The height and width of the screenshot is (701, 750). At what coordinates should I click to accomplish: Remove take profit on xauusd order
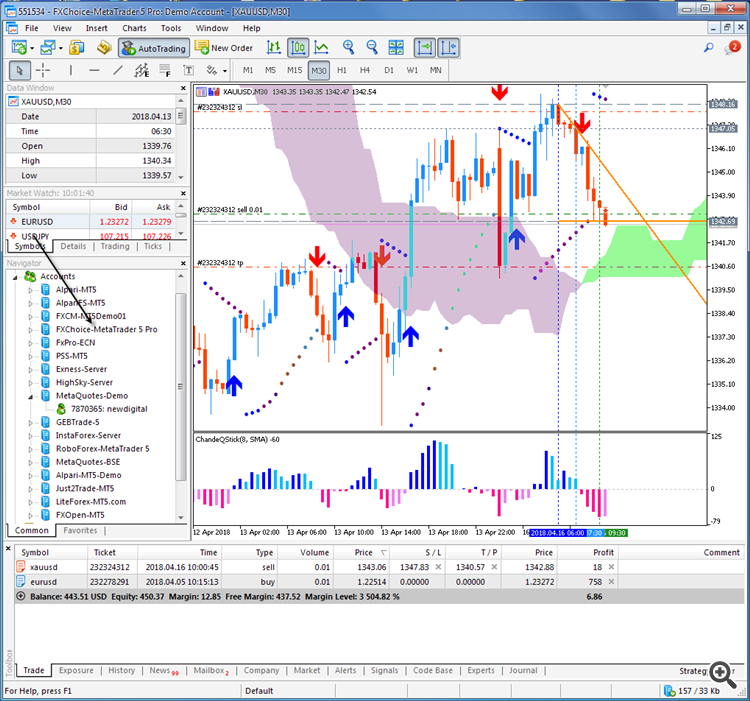click(x=494, y=567)
